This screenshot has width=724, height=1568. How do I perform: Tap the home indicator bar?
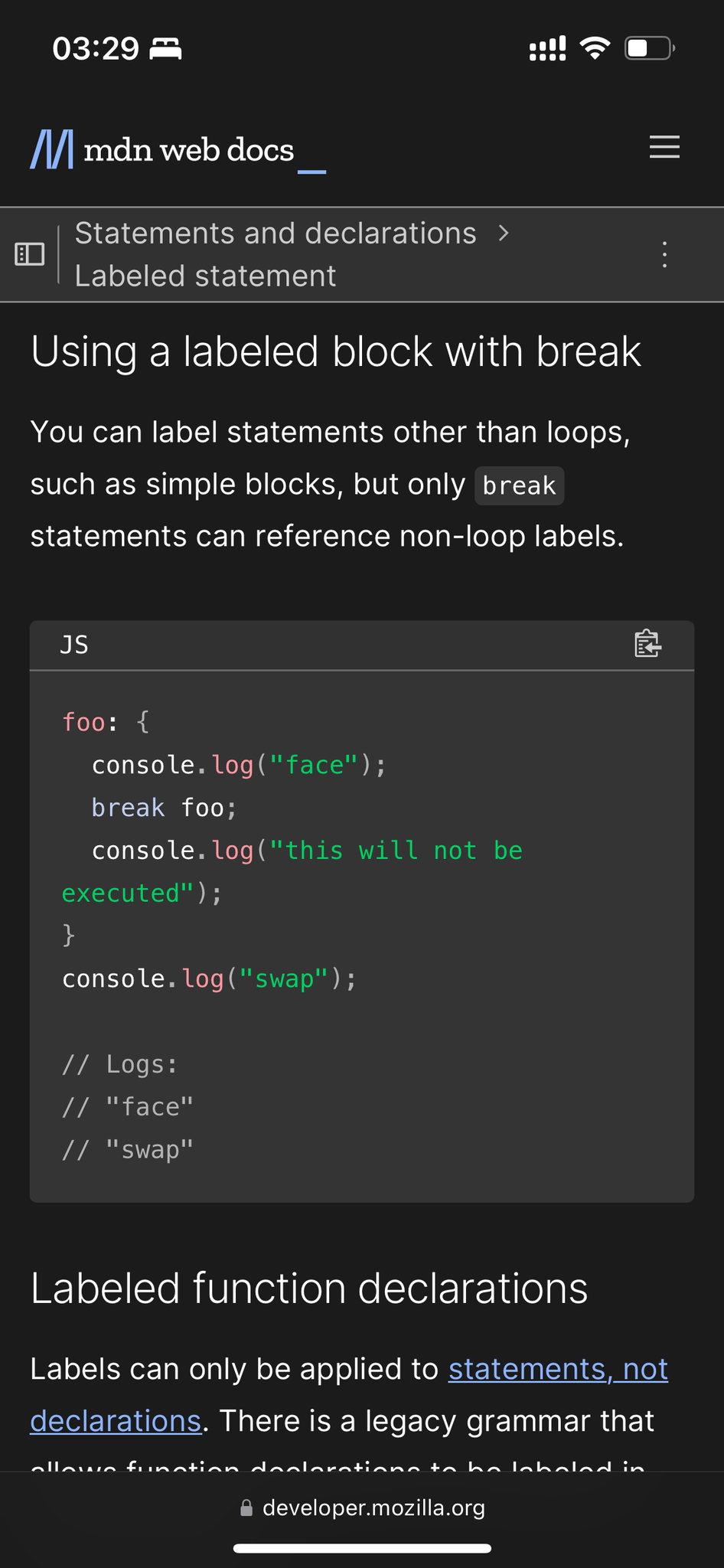point(362,1548)
